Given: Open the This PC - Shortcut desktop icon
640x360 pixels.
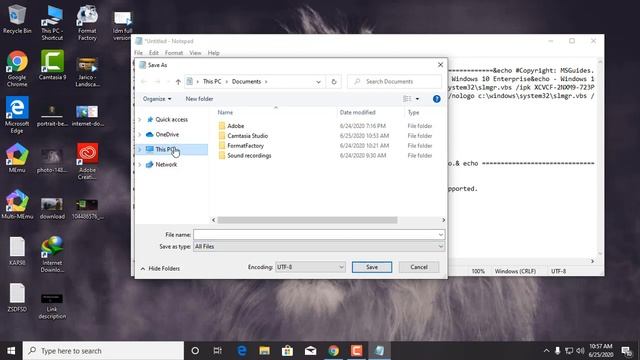Looking at the screenshot, I should [52, 22].
